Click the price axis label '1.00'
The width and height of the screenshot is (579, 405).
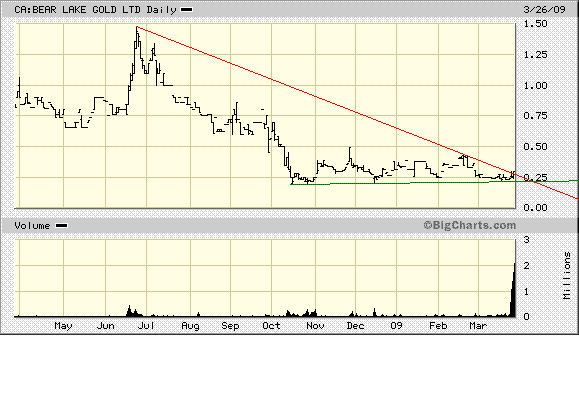(535, 86)
